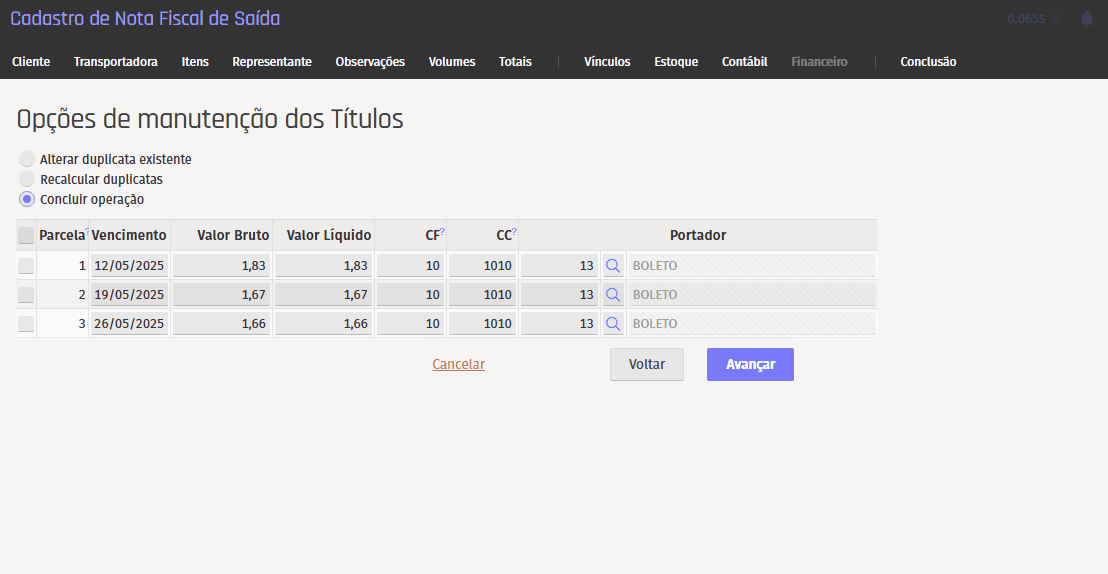Open Portador search for parcela 3
The height and width of the screenshot is (574, 1108).
coord(613,324)
